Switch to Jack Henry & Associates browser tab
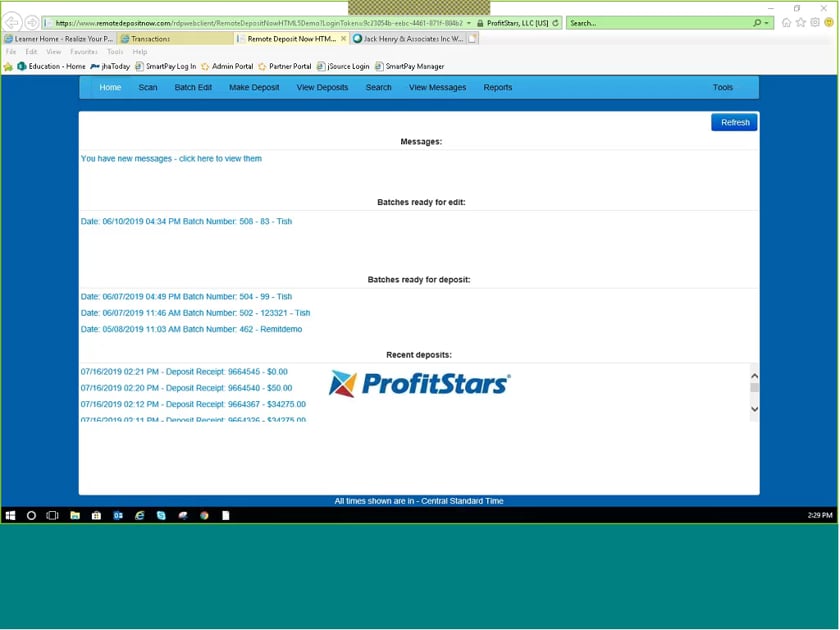The width and height of the screenshot is (840, 630). click(x=408, y=39)
